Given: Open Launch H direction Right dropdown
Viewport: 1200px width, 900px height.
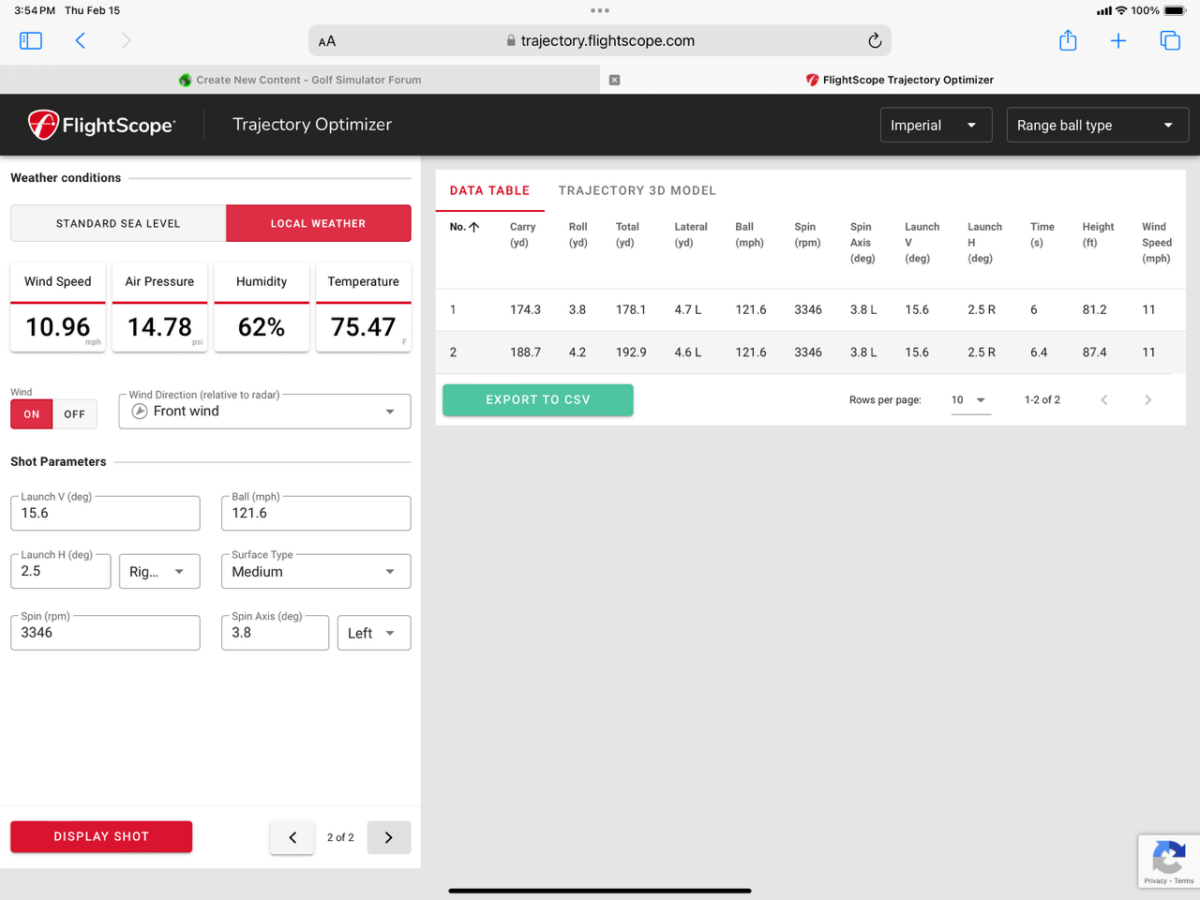Looking at the screenshot, I should [159, 571].
